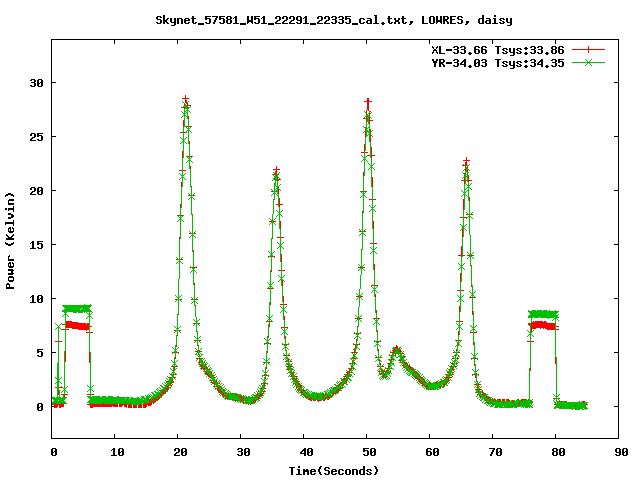Click the x-axis tick label 40
640x480 pixels.
(x=307, y=452)
